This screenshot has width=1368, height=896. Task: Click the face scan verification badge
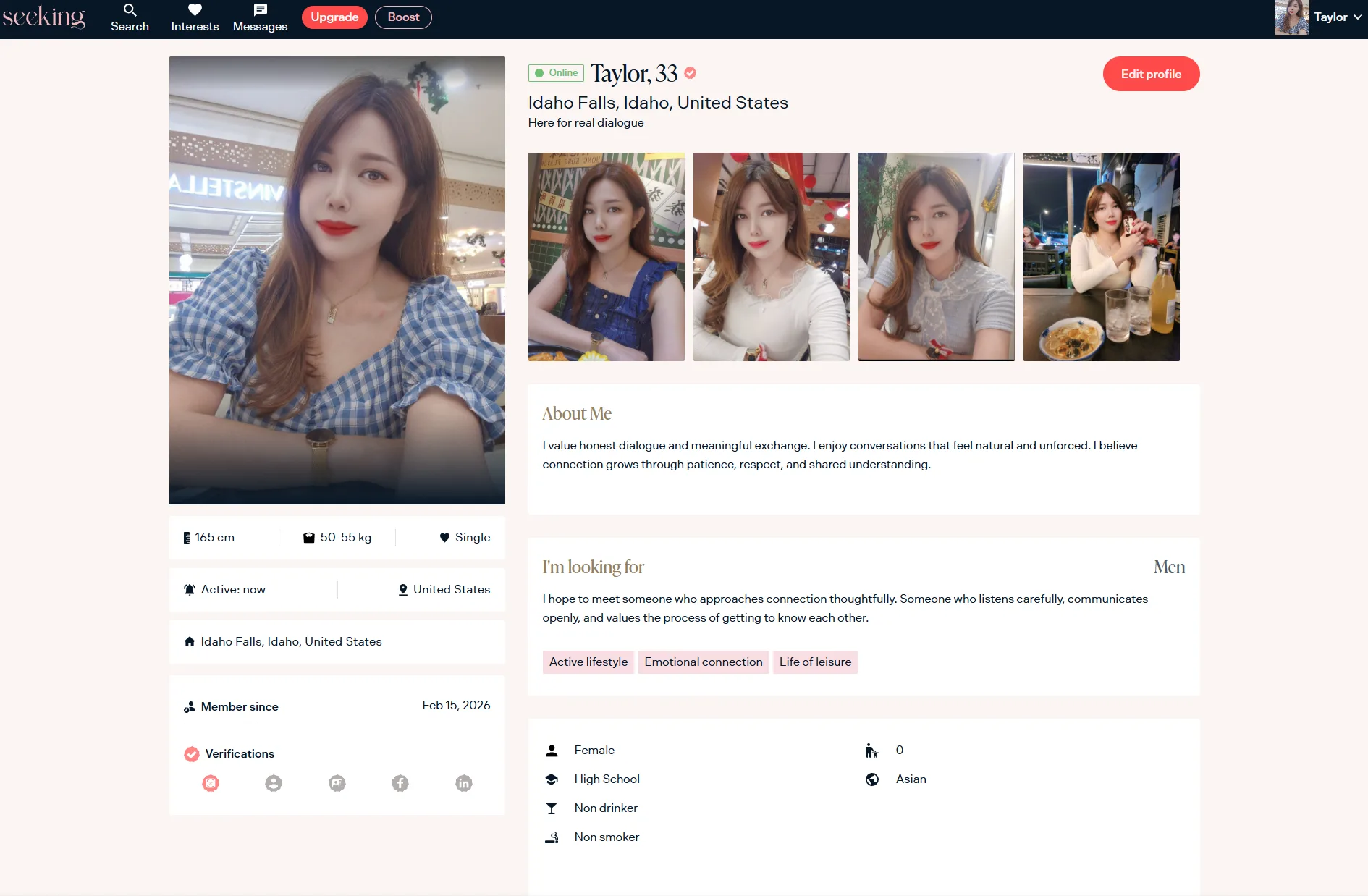(211, 783)
